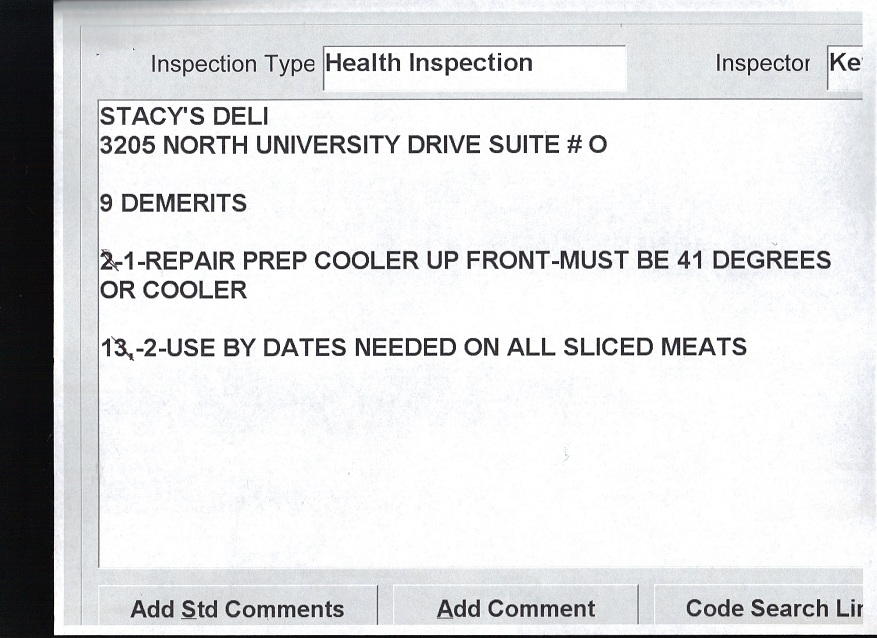Click the Inspector label text

point(761,64)
